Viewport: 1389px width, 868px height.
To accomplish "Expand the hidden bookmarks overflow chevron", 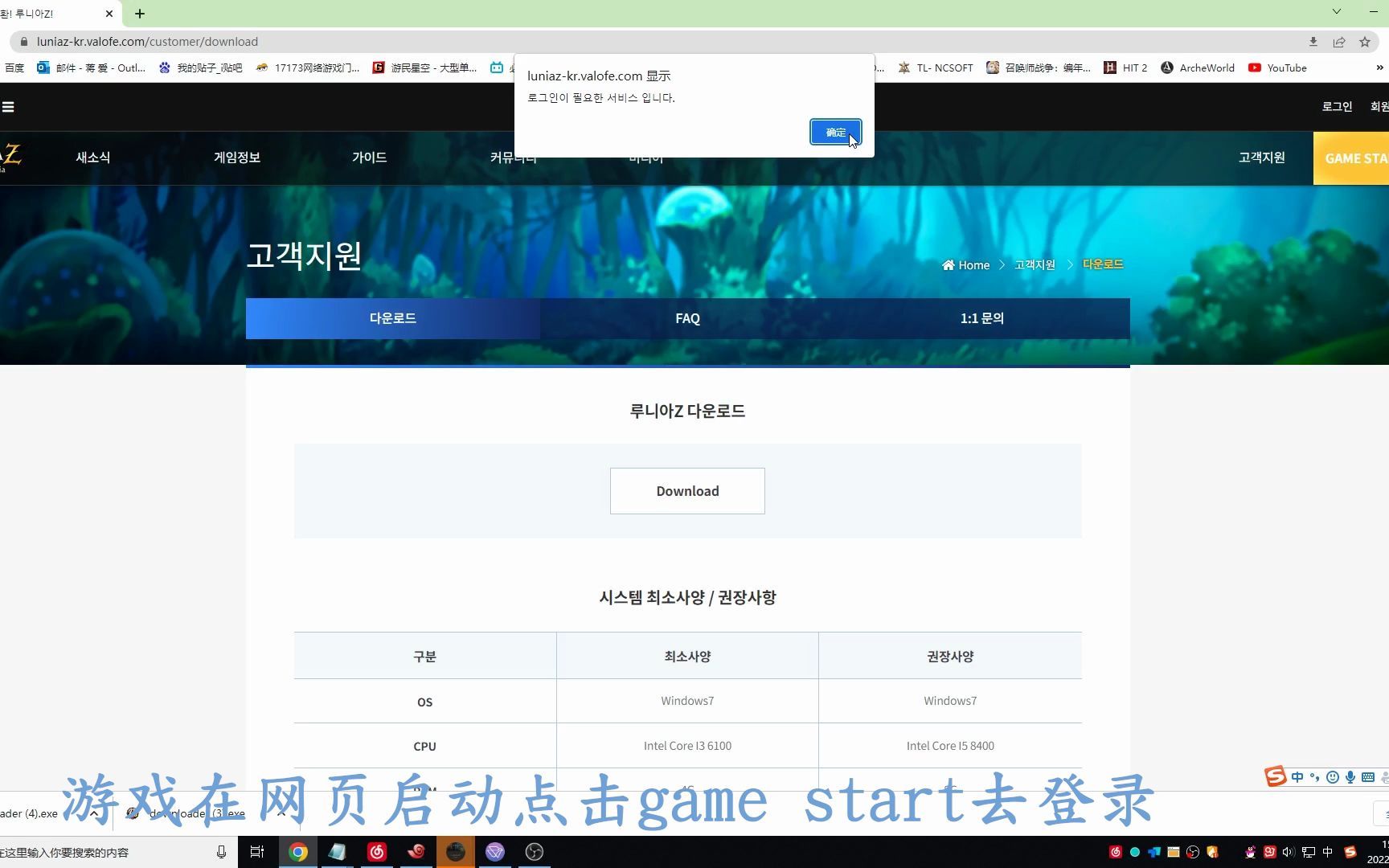I will click(x=1380, y=68).
